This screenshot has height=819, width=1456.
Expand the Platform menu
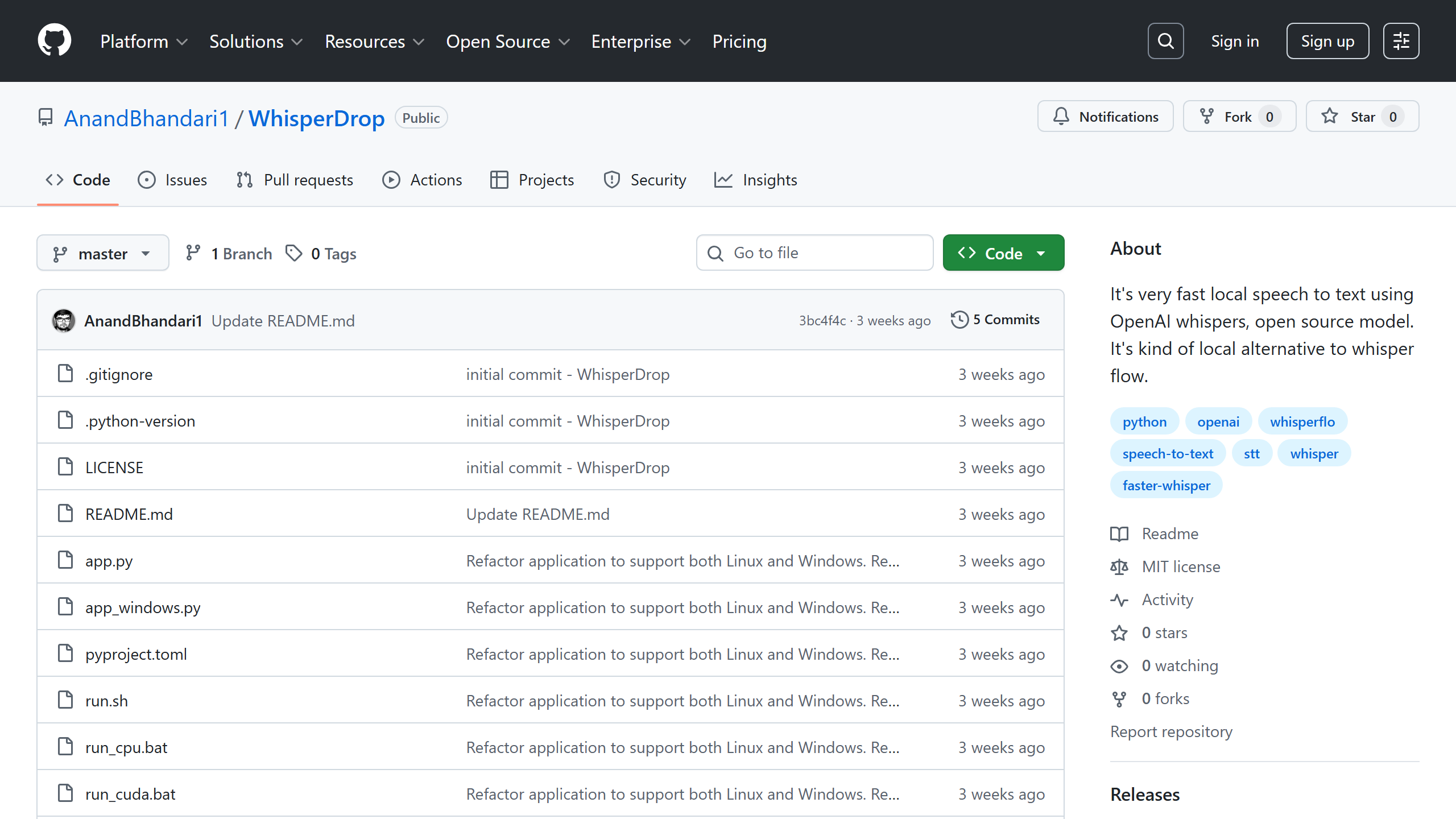click(143, 42)
